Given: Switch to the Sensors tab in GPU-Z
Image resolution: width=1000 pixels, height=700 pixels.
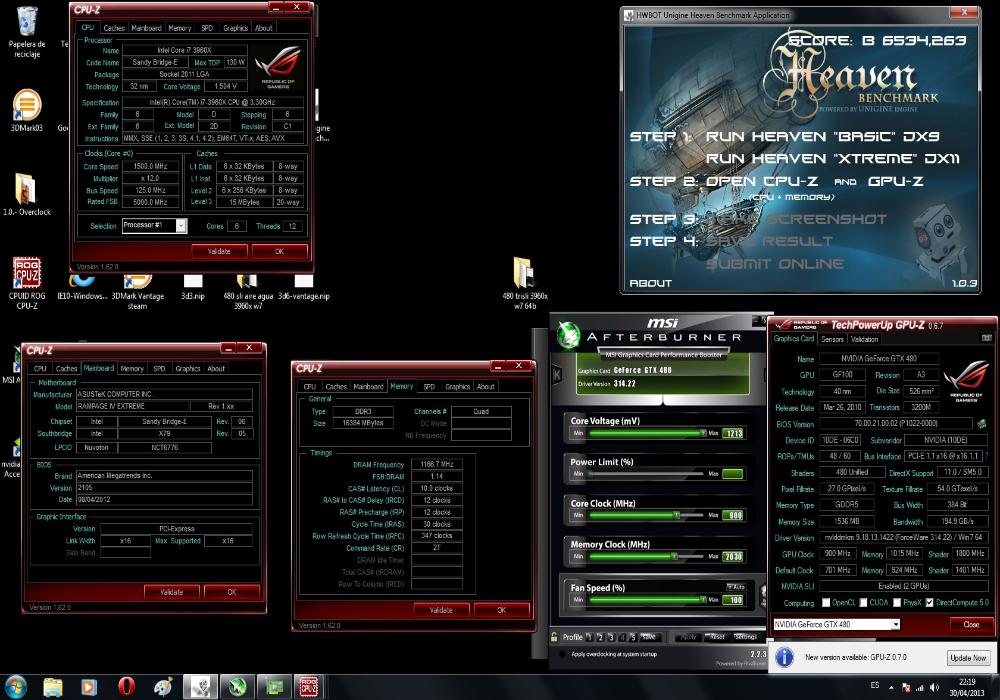Looking at the screenshot, I should tap(832, 339).
